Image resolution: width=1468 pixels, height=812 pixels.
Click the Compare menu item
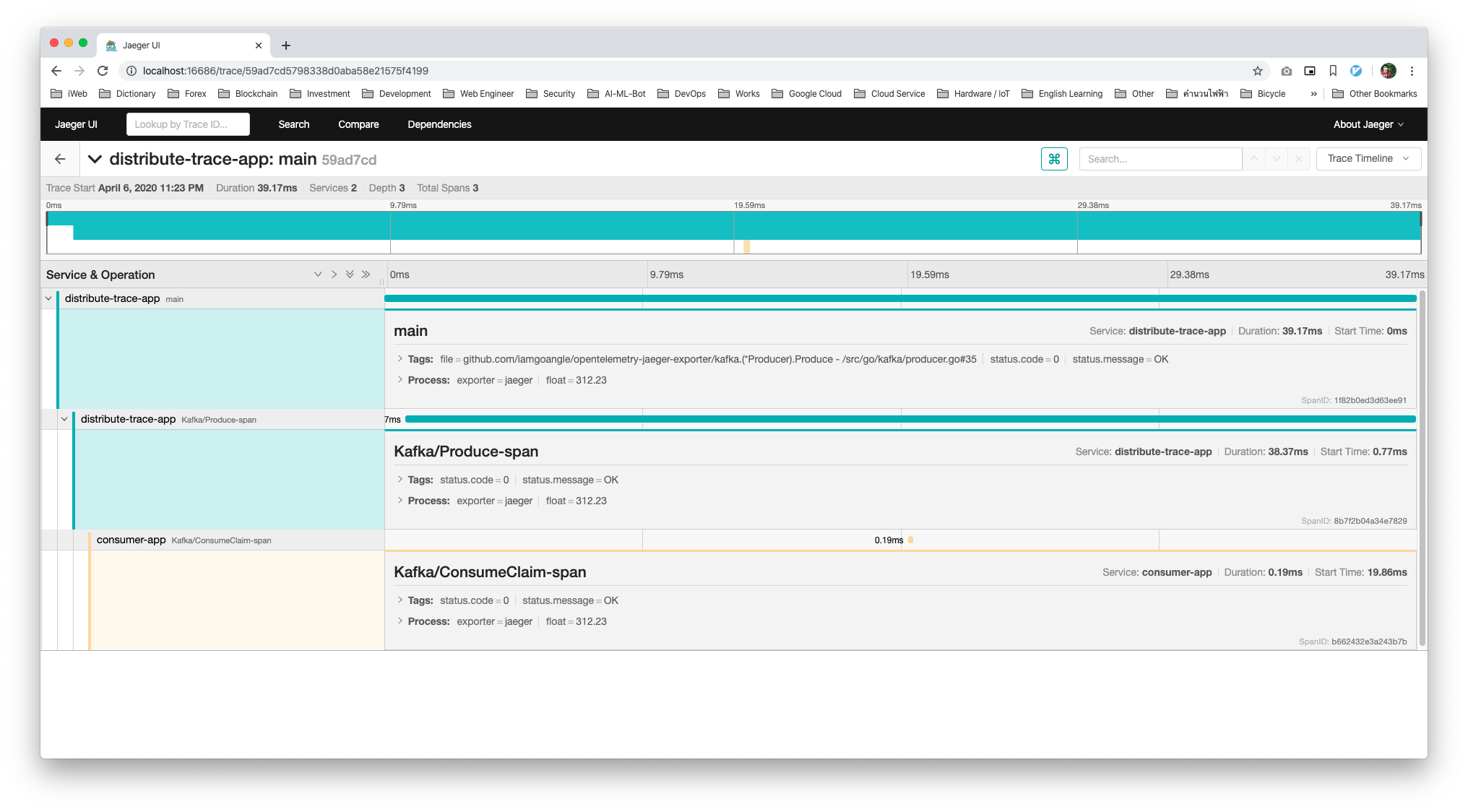(x=358, y=124)
